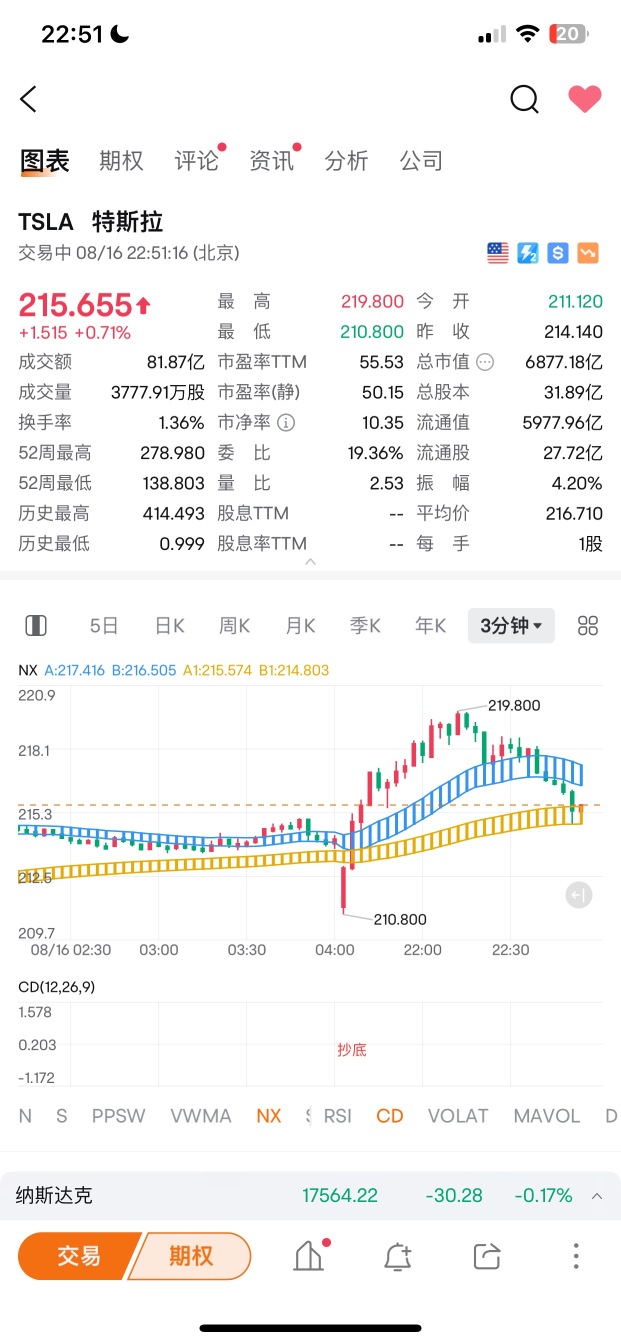Toggle the heart favorite icon
Screen dimensions: 621x1344
[x=585, y=99]
